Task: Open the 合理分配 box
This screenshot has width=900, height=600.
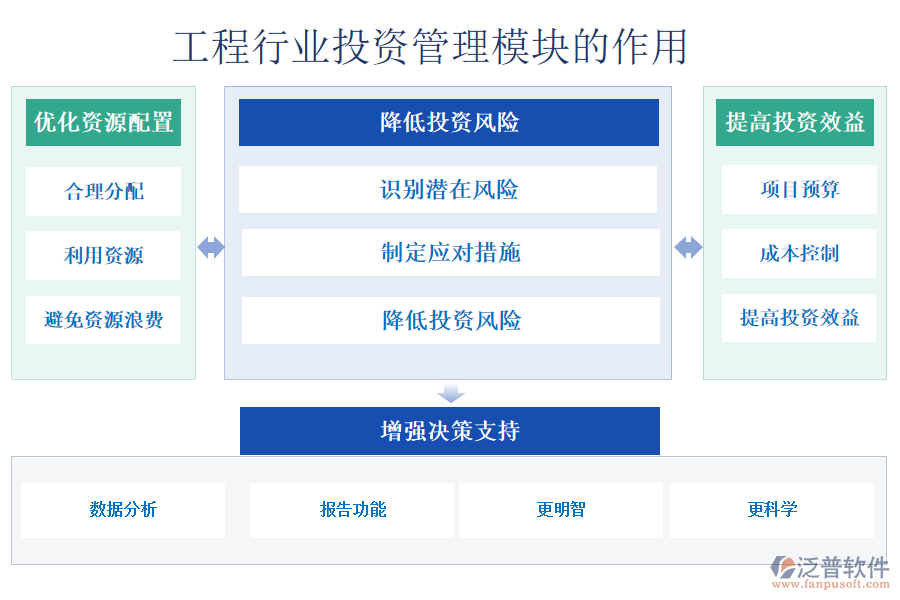Action: pyautogui.click(x=103, y=191)
